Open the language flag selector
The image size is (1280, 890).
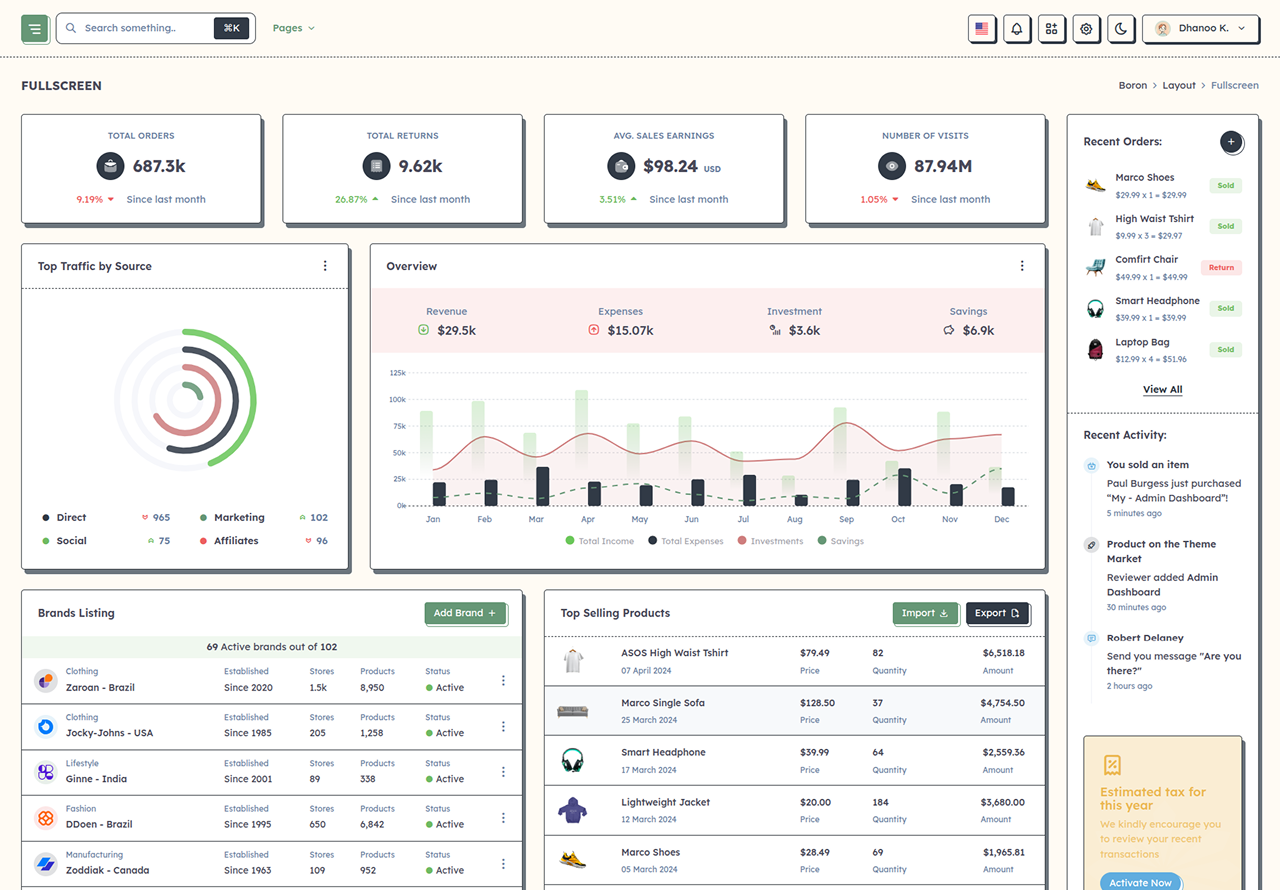(982, 29)
